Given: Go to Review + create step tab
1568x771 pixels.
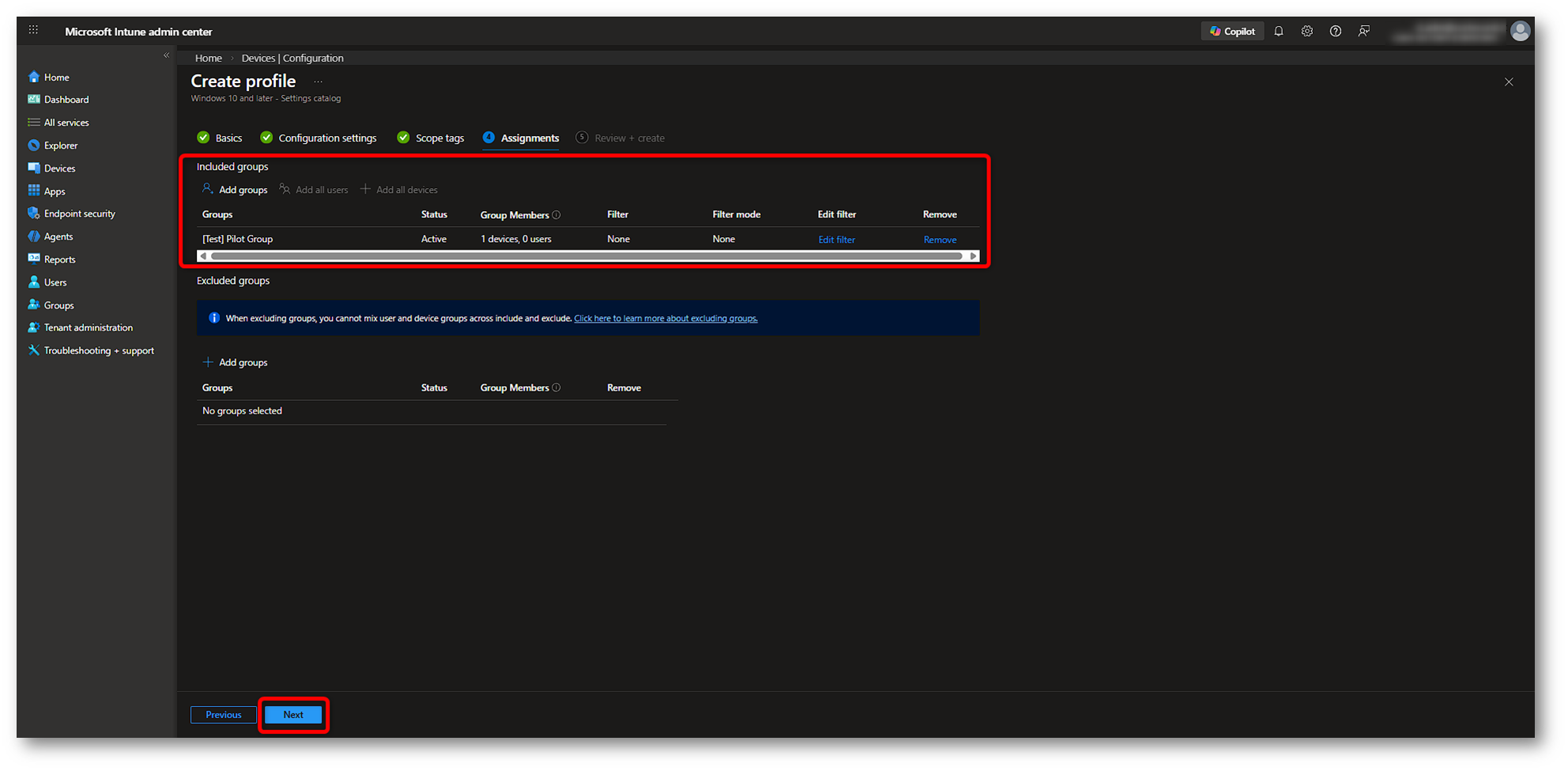Looking at the screenshot, I should [x=620, y=138].
